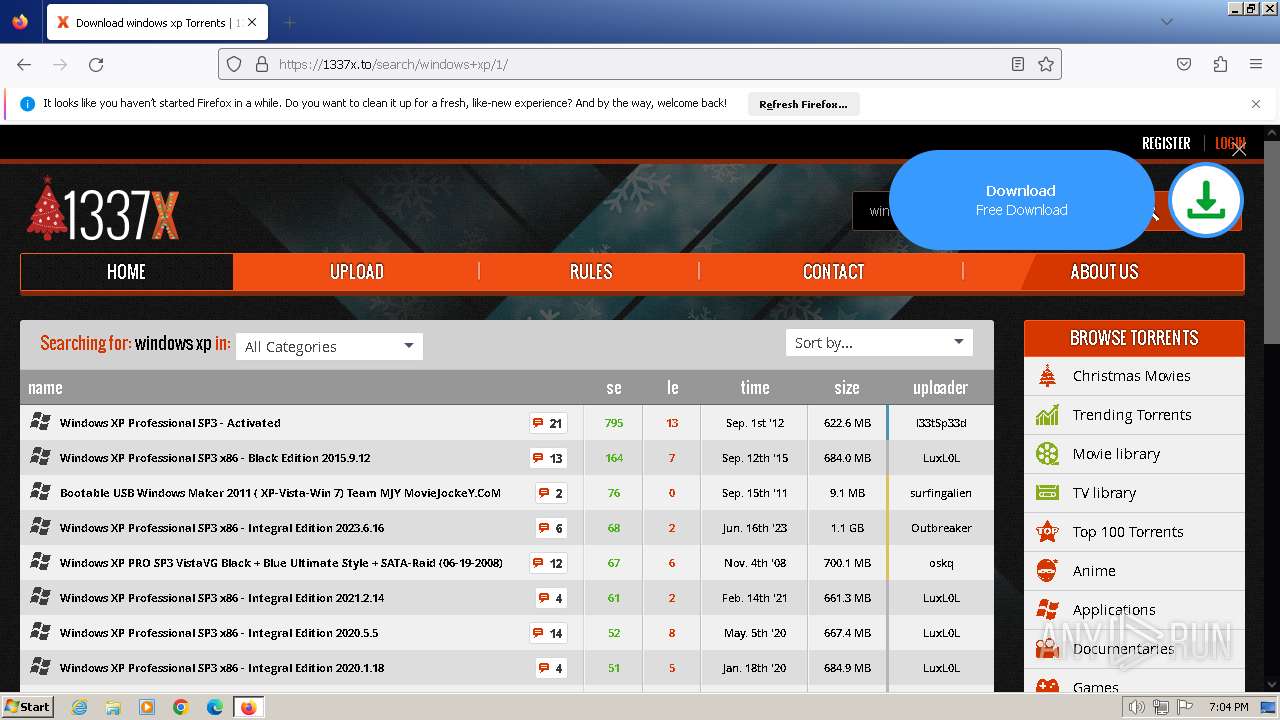This screenshot has height=720, width=1280.
Task: Click the blue Free Download banner
Action: [x=1021, y=200]
